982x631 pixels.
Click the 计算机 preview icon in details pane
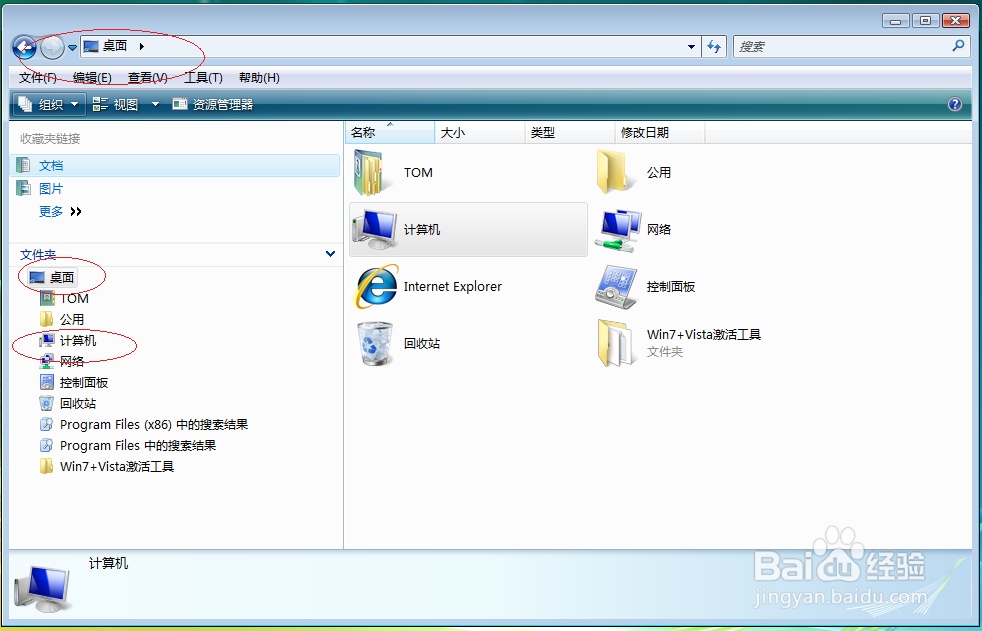[43, 588]
